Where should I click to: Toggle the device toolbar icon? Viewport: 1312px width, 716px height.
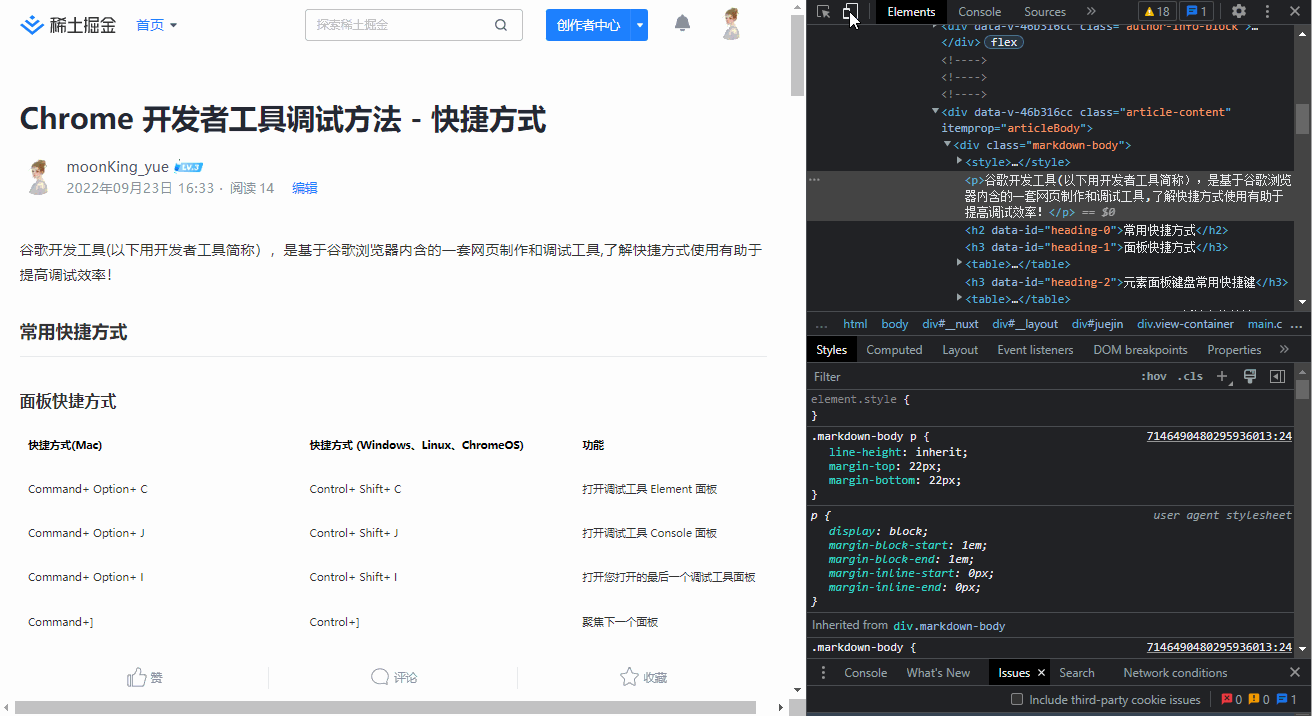pos(850,12)
